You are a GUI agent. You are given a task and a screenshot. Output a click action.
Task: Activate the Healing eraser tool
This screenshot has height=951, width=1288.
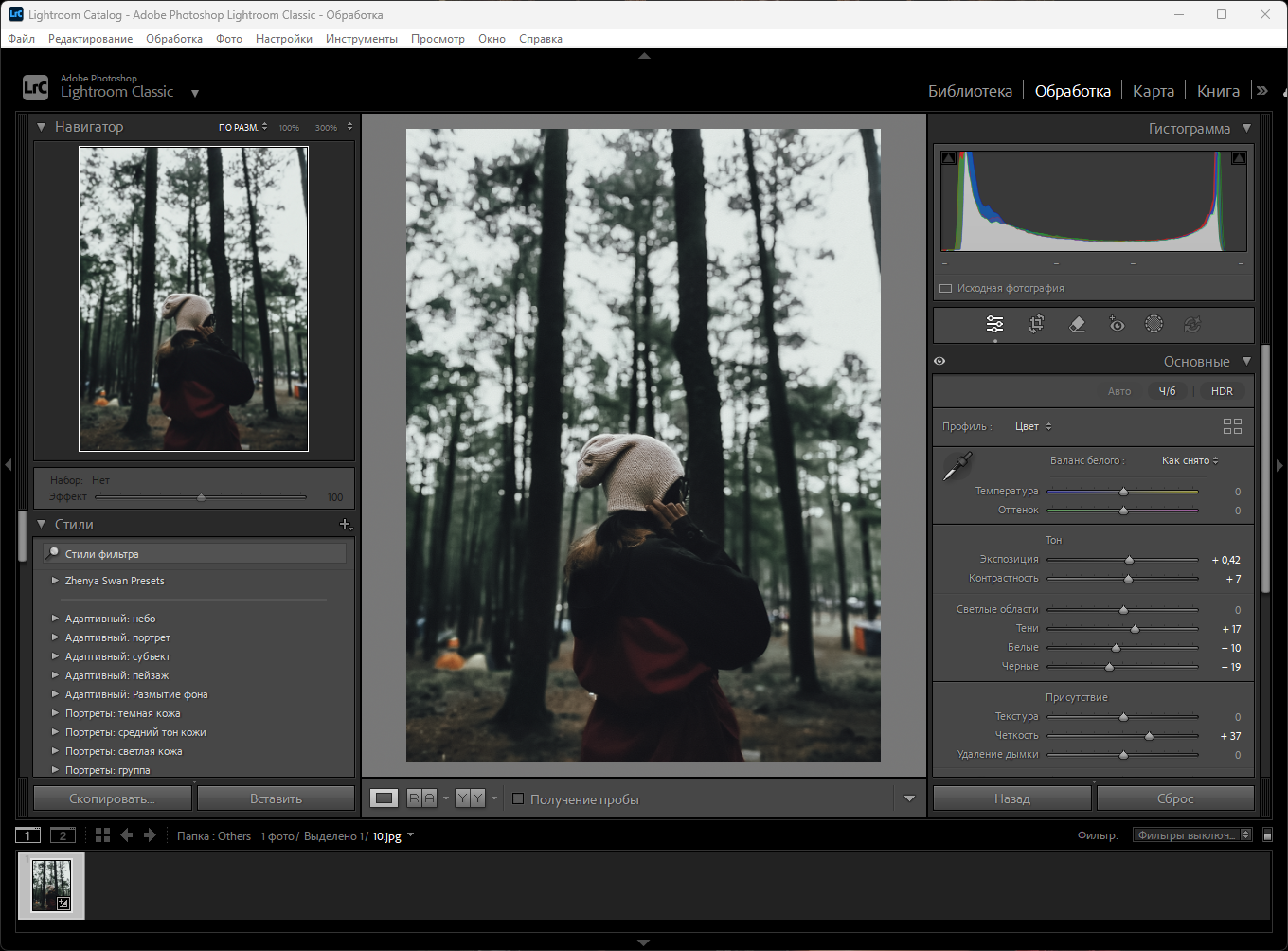(1077, 325)
